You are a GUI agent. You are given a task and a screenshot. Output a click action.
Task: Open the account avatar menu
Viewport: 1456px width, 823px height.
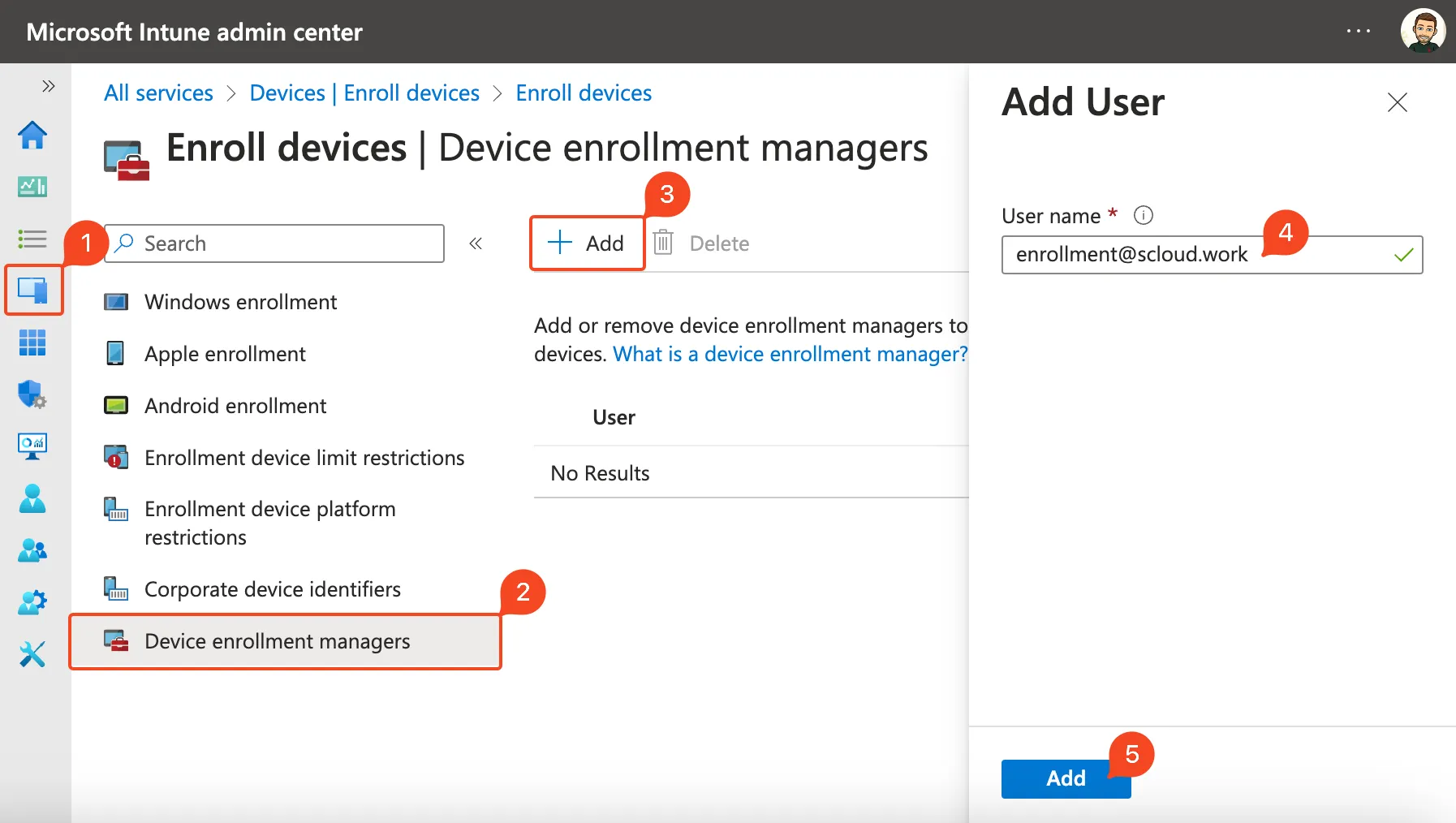[x=1423, y=31]
